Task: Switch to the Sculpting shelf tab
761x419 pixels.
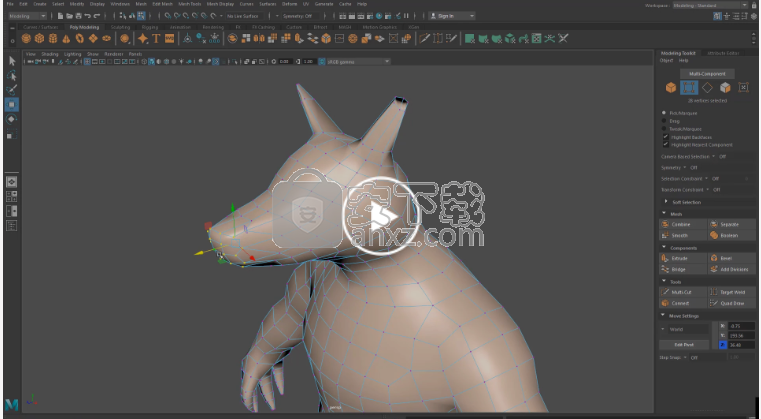Action: pyautogui.click(x=120, y=27)
